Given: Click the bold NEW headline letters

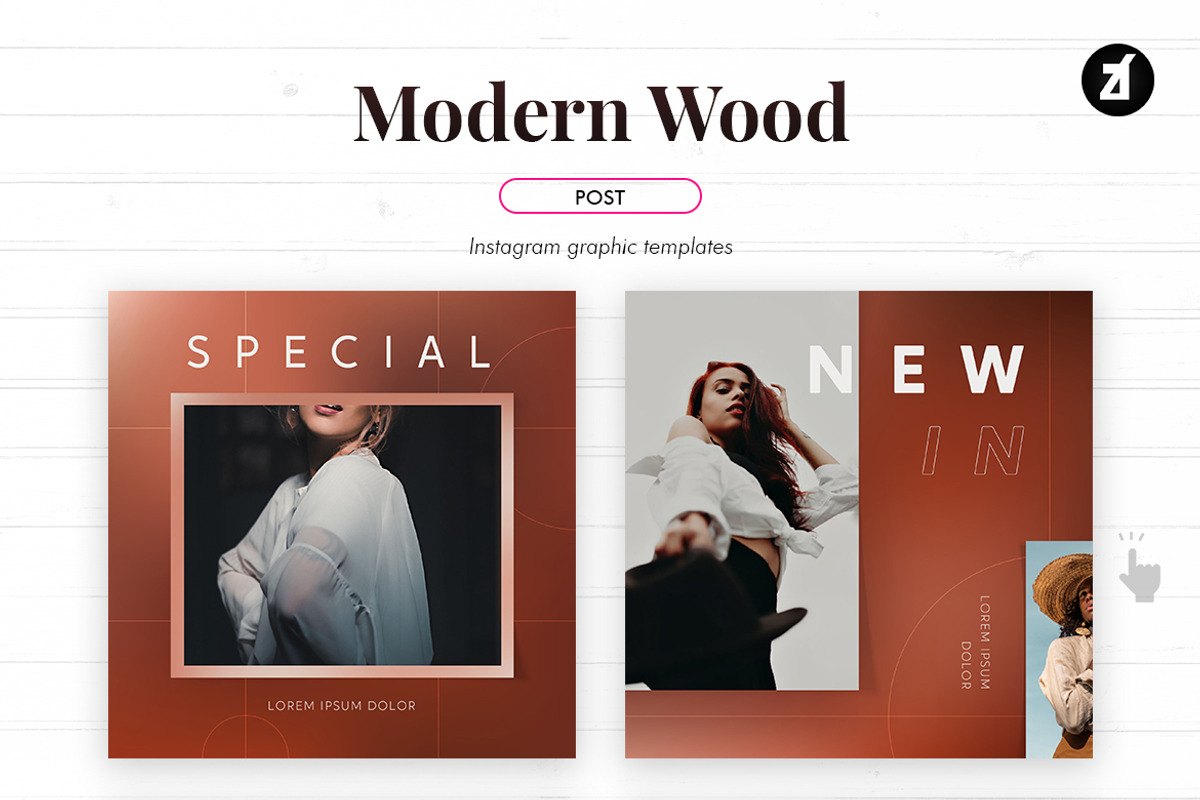Looking at the screenshot, I should pos(917,368).
